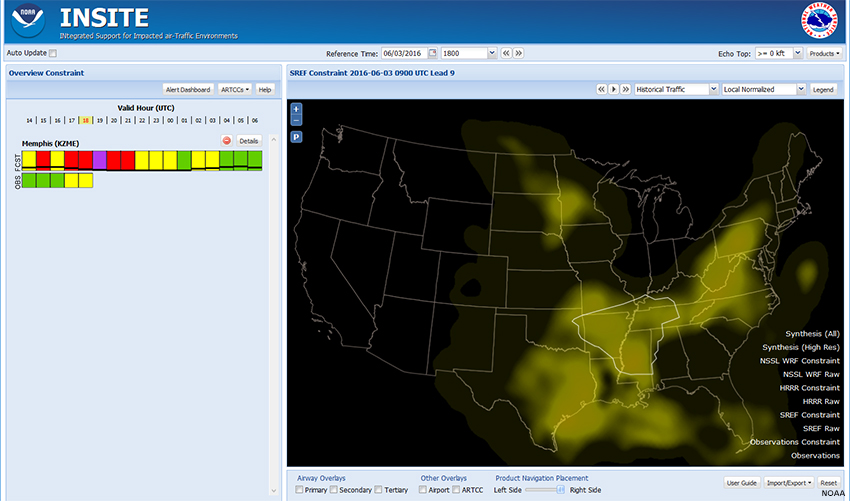Select valid hour 06 marker
The width and height of the screenshot is (850, 501).
pos(255,120)
